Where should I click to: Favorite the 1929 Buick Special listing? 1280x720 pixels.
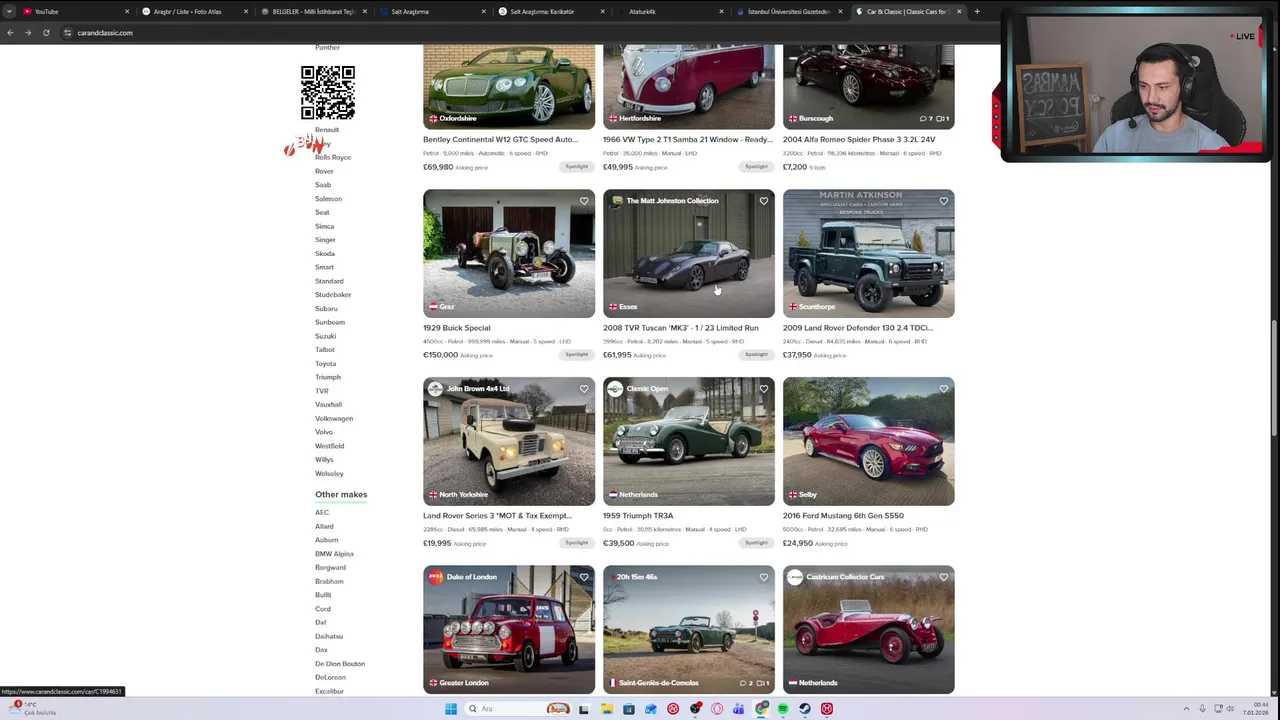[x=584, y=201]
